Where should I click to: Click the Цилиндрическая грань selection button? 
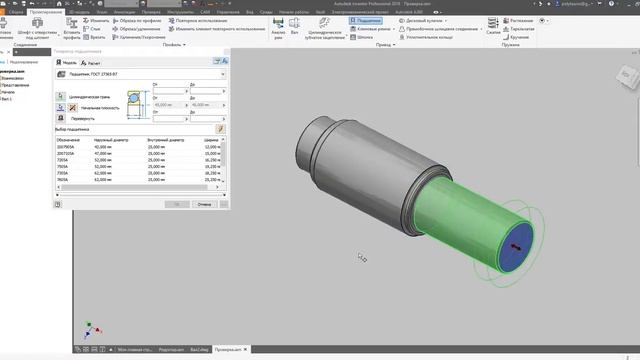[x=60, y=96]
